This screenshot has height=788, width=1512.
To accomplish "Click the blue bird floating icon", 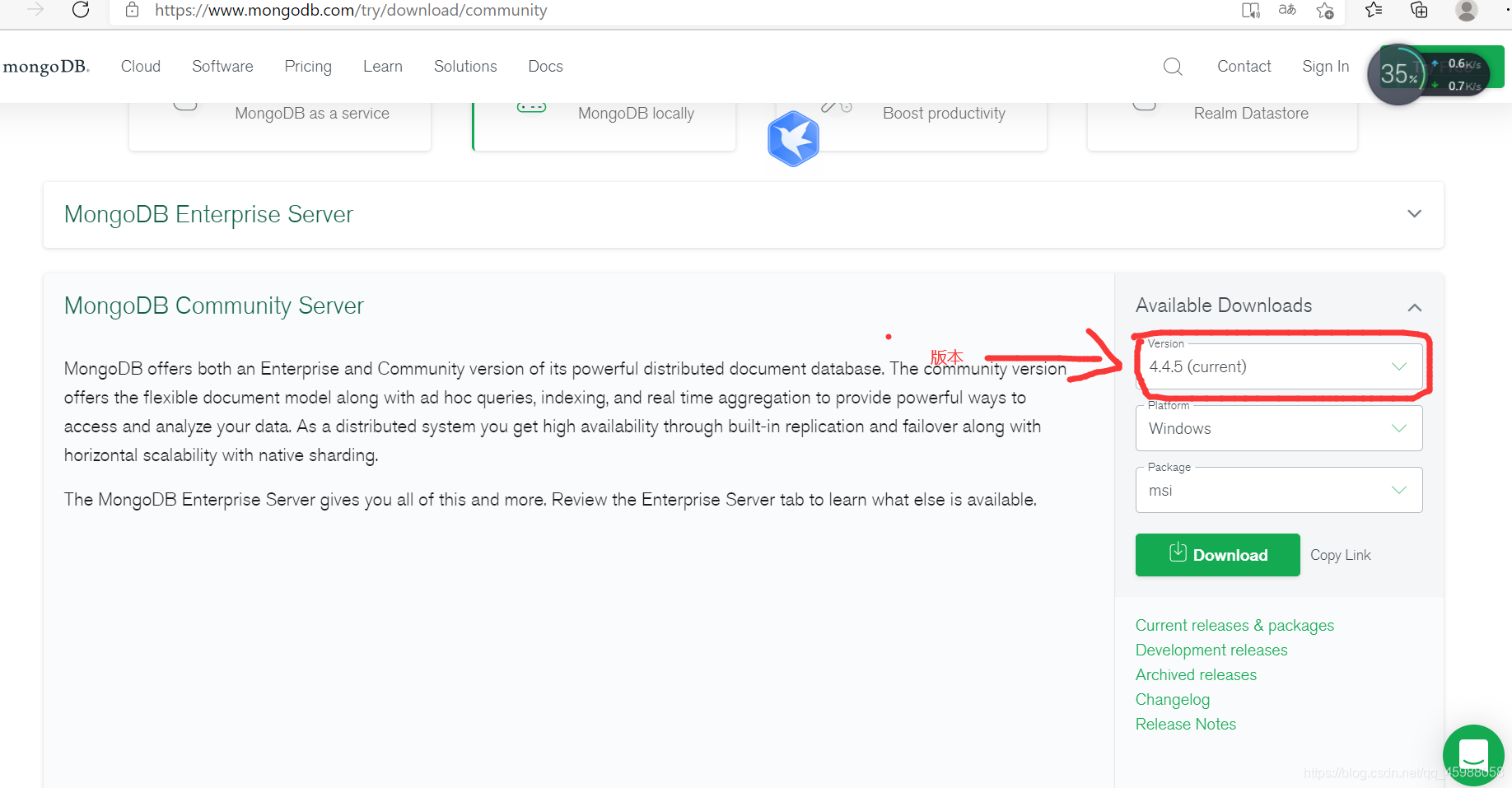I will 793,138.
